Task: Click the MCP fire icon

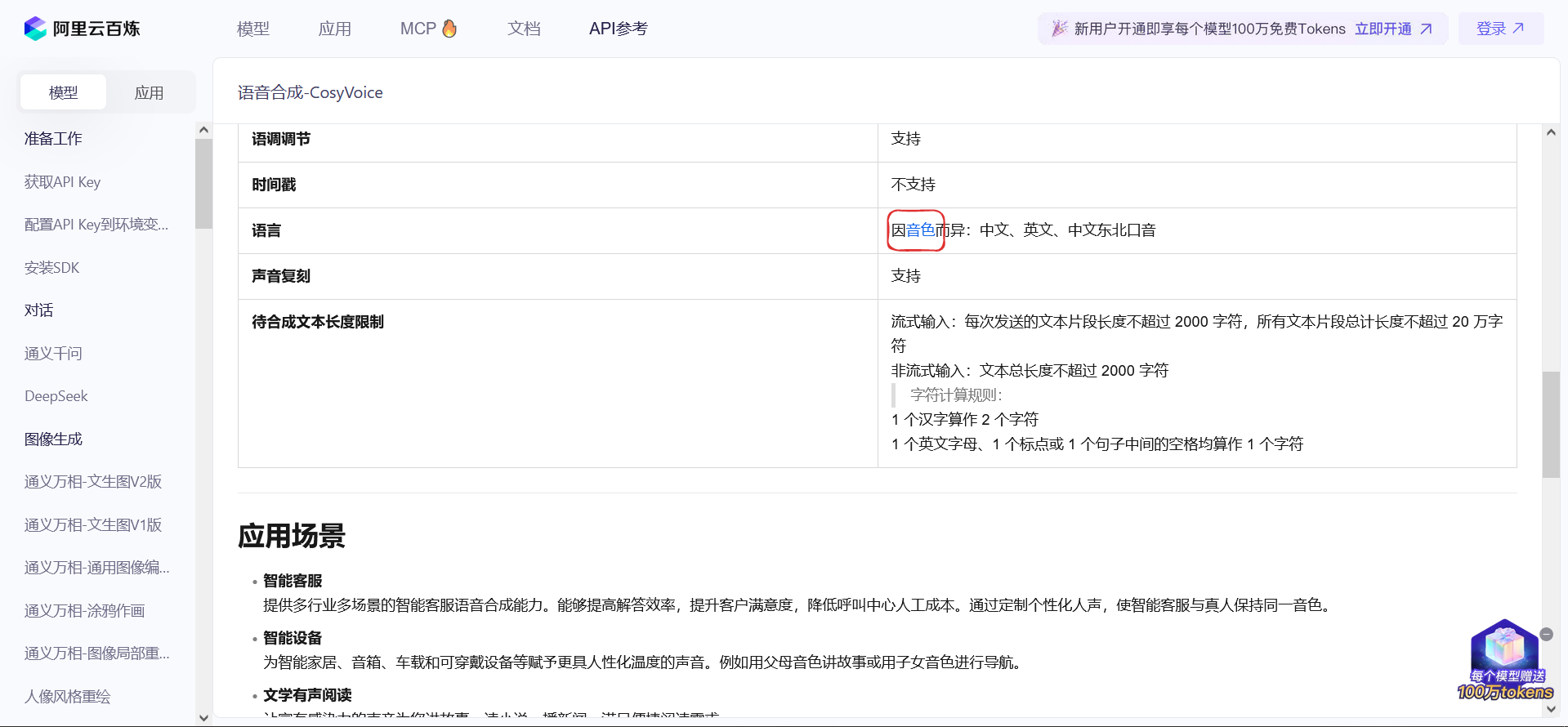Action: (449, 29)
